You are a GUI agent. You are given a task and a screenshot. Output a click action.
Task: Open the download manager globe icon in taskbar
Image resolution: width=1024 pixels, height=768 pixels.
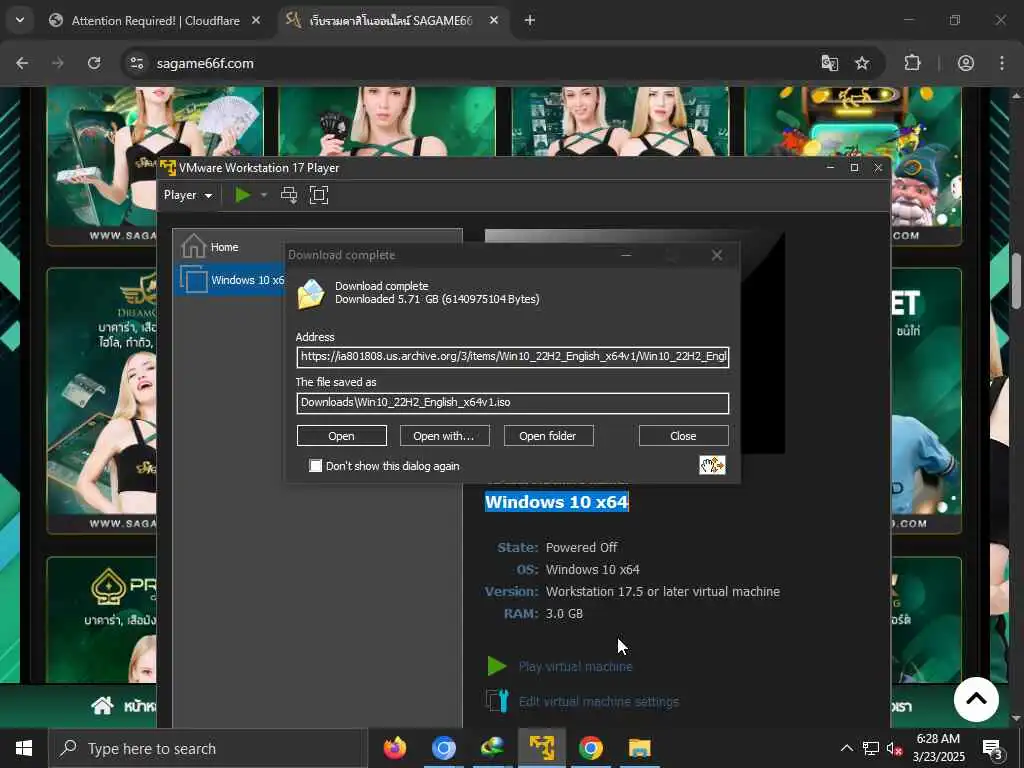coord(492,748)
